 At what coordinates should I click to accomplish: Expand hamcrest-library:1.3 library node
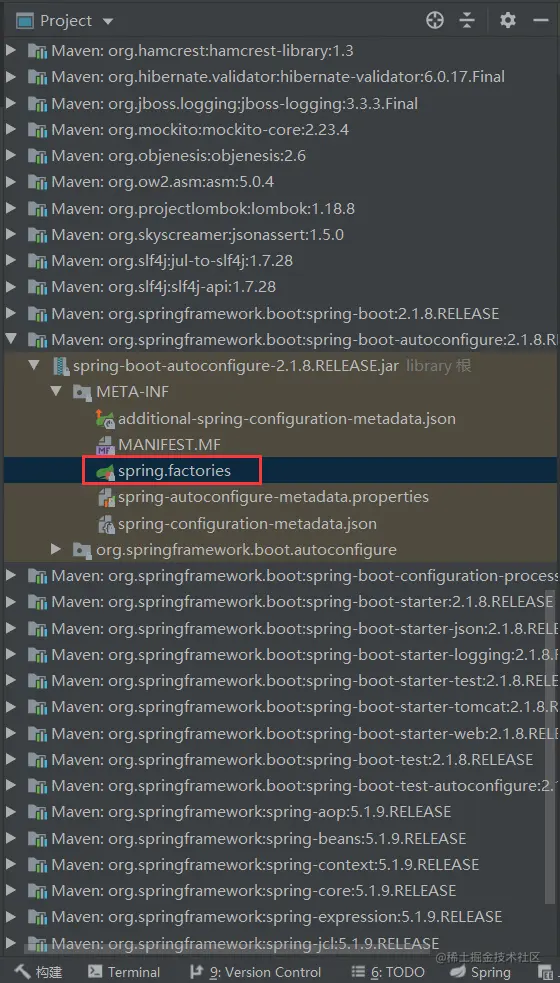coord(11,50)
